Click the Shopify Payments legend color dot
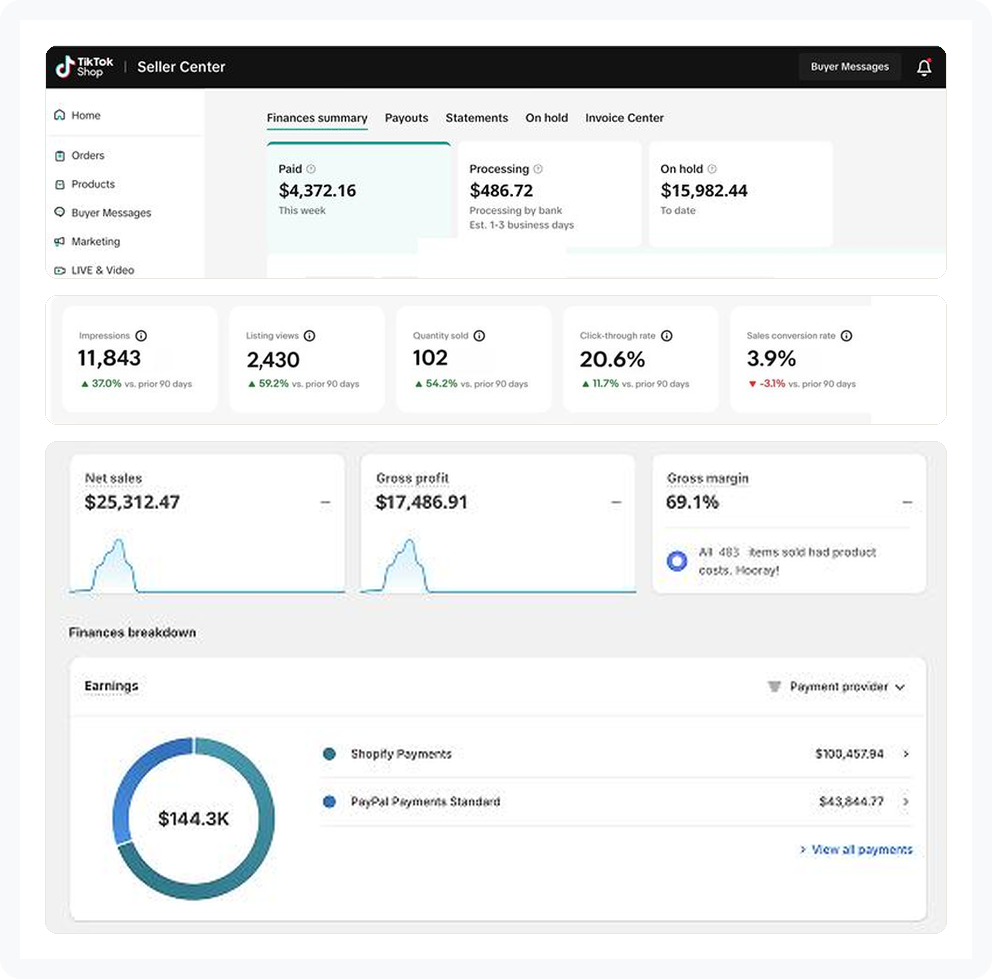This screenshot has width=992, height=979. tap(329, 754)
